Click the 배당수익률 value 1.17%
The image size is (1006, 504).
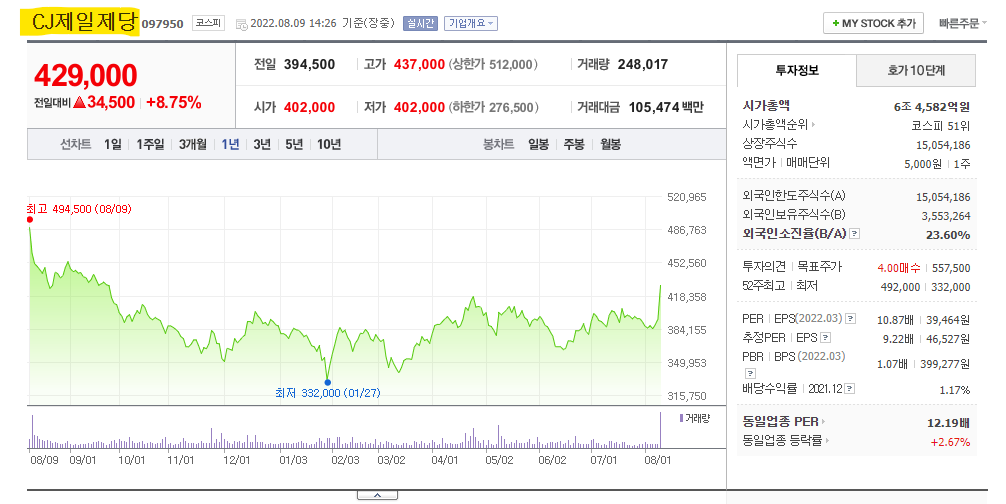pos(955,390)
